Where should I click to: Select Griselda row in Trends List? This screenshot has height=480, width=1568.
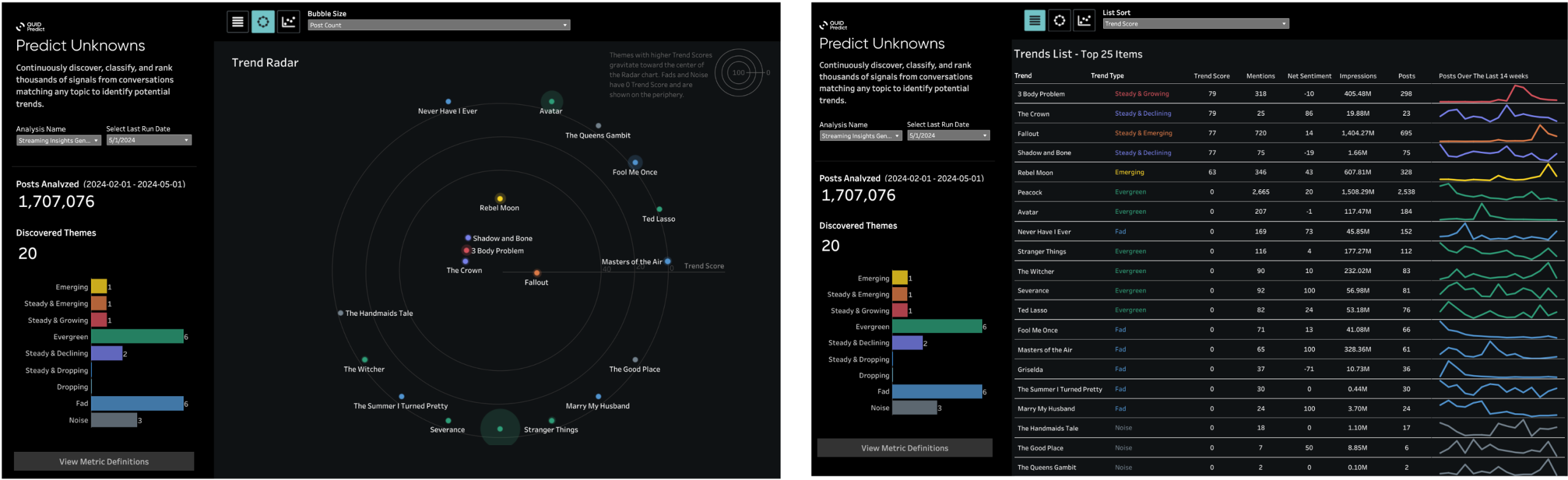[1289, 369]
